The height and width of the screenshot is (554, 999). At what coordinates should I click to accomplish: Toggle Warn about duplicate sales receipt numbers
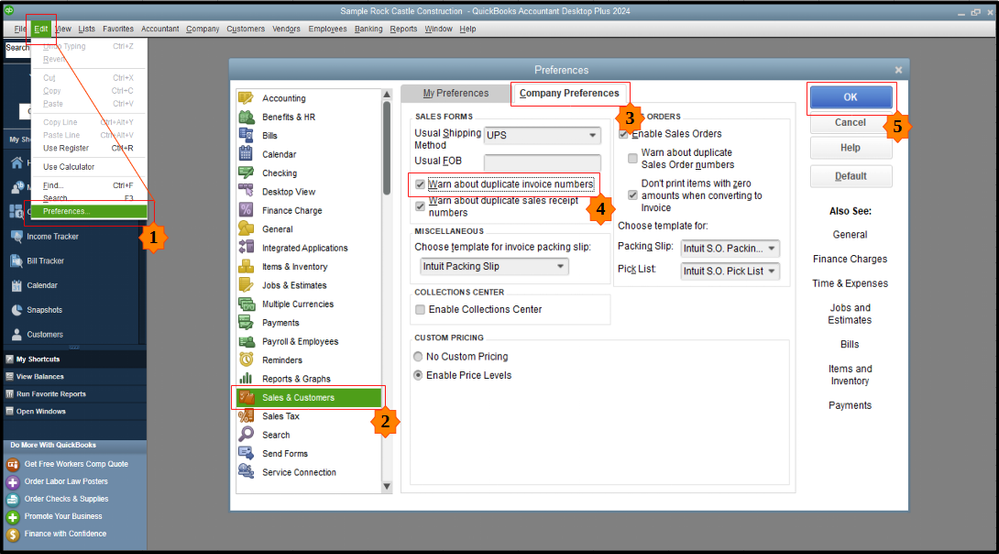[x=420, y=206]
